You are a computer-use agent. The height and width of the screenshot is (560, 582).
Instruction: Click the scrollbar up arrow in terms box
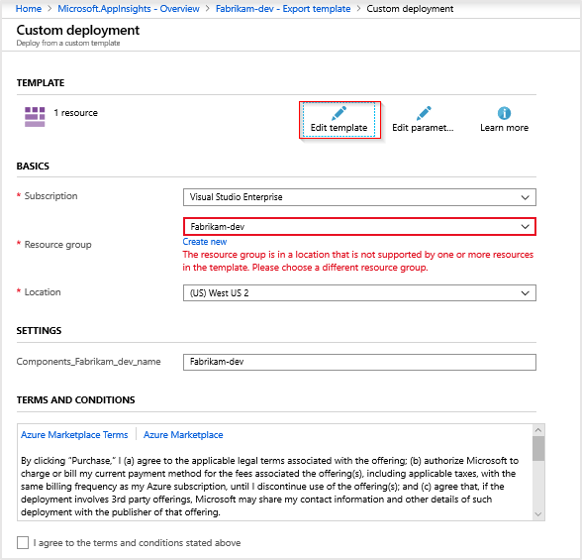click(538, 430)
